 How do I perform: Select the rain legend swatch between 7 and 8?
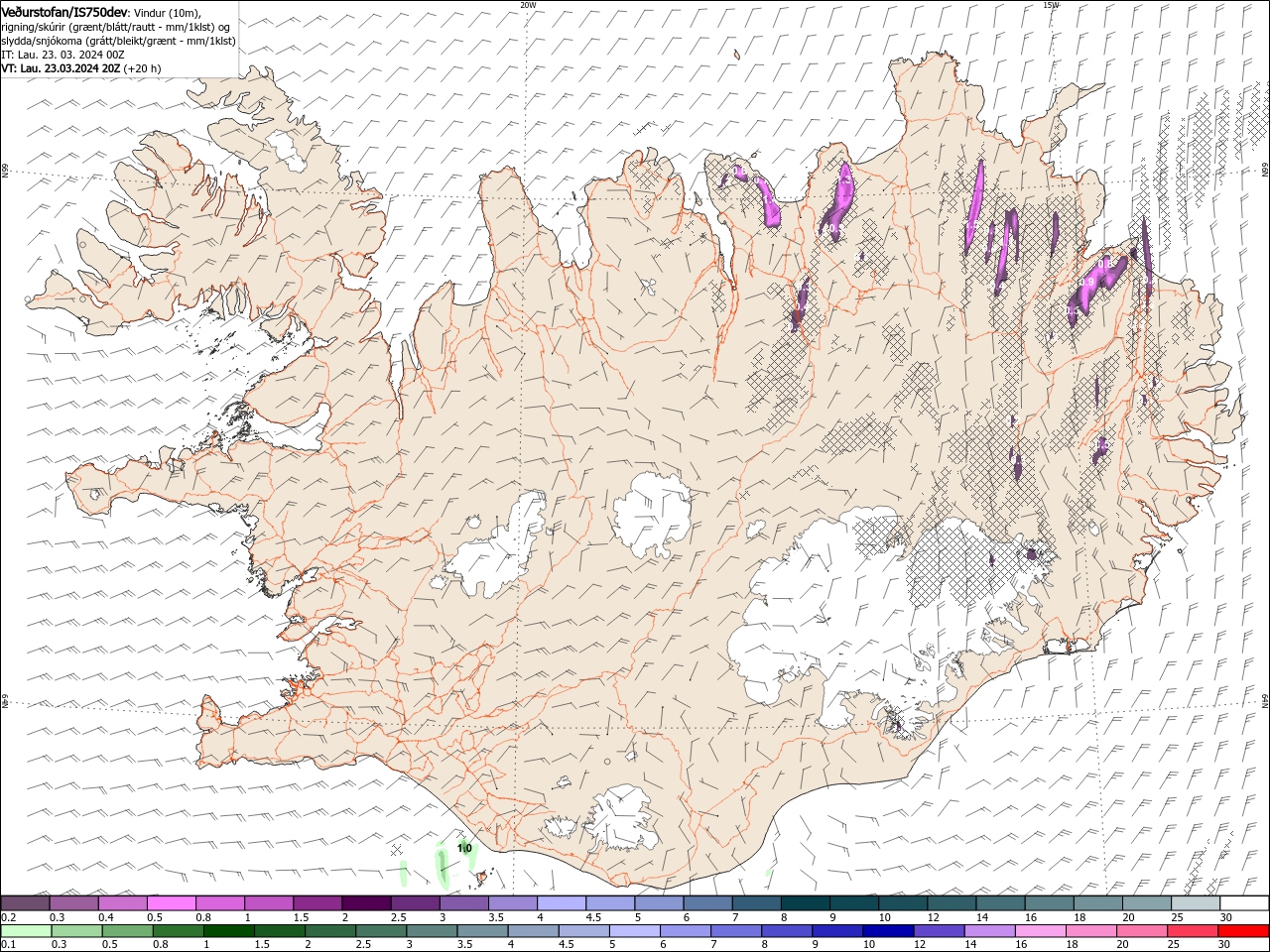point(736,931)
